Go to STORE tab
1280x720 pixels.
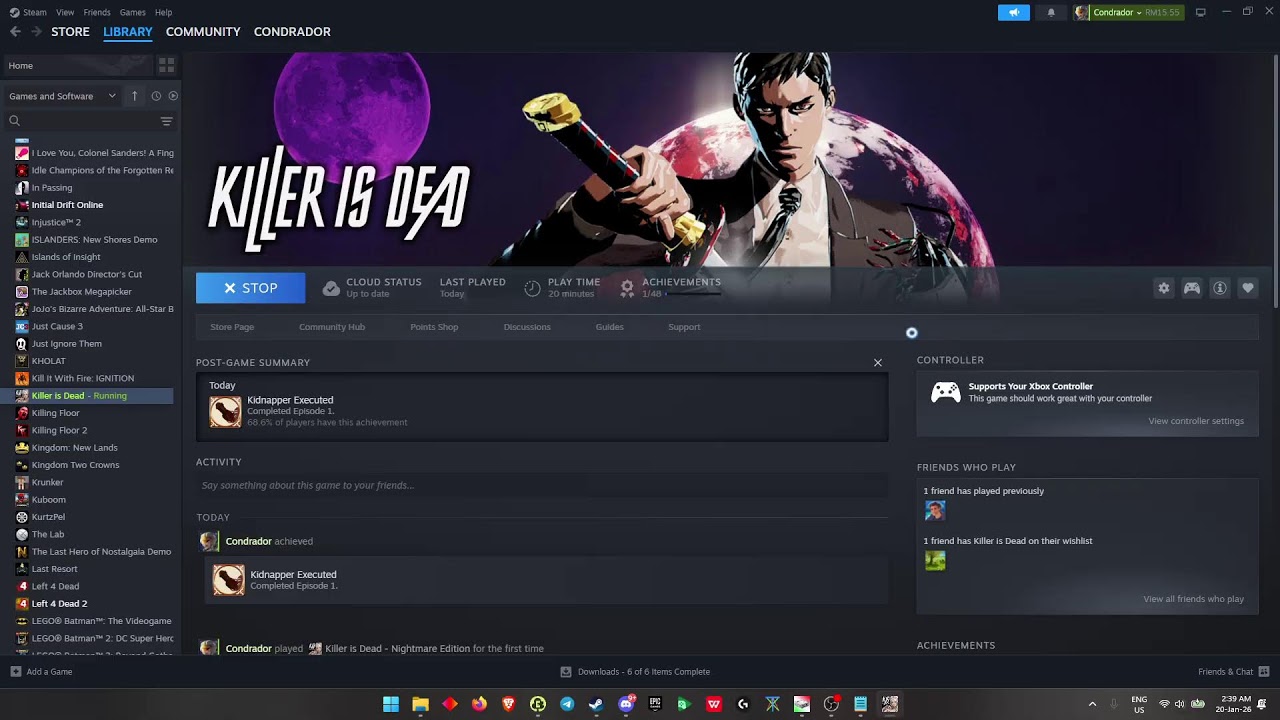(x=70, y=32)
